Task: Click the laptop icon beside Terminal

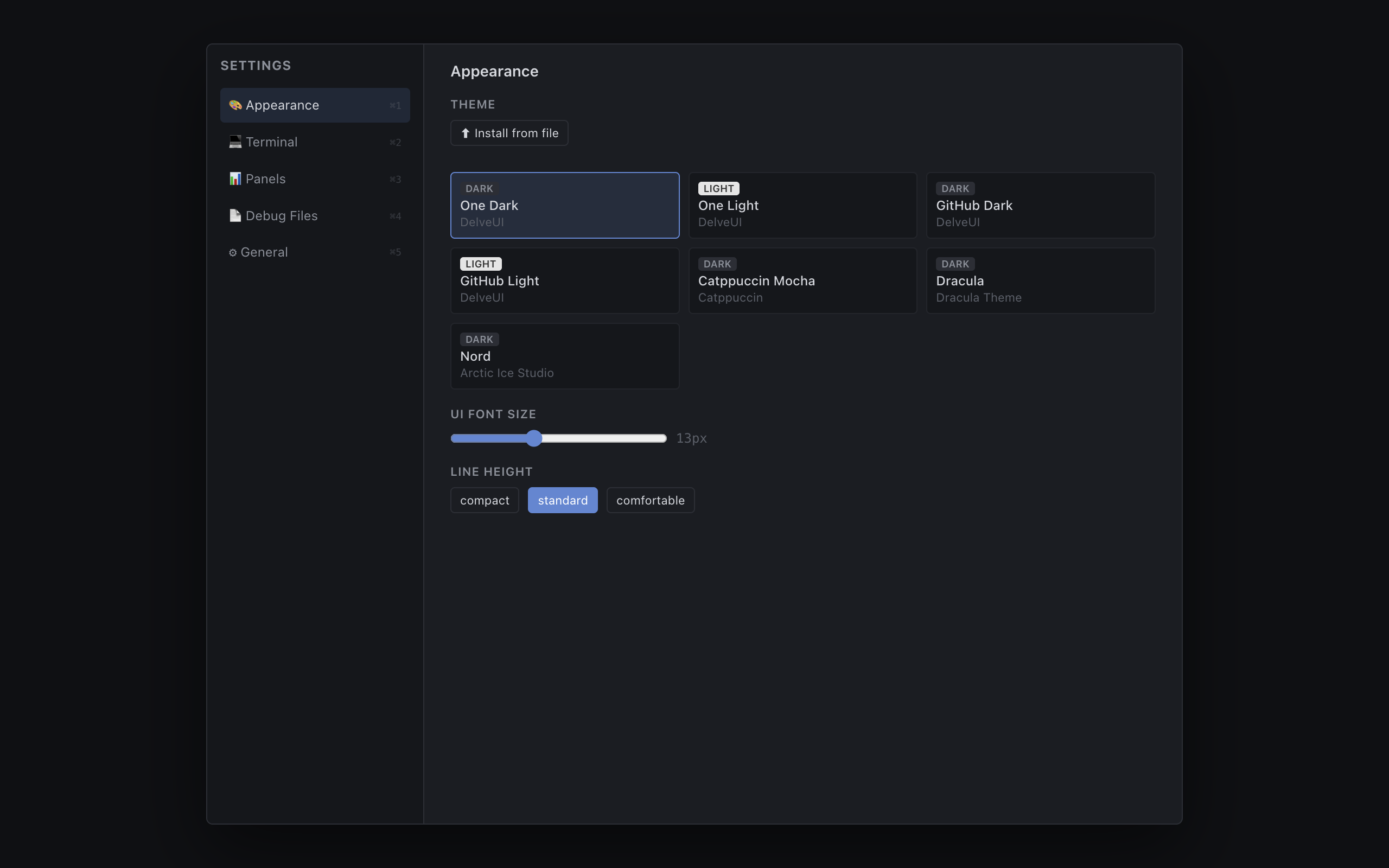Action: coord(235,142)
